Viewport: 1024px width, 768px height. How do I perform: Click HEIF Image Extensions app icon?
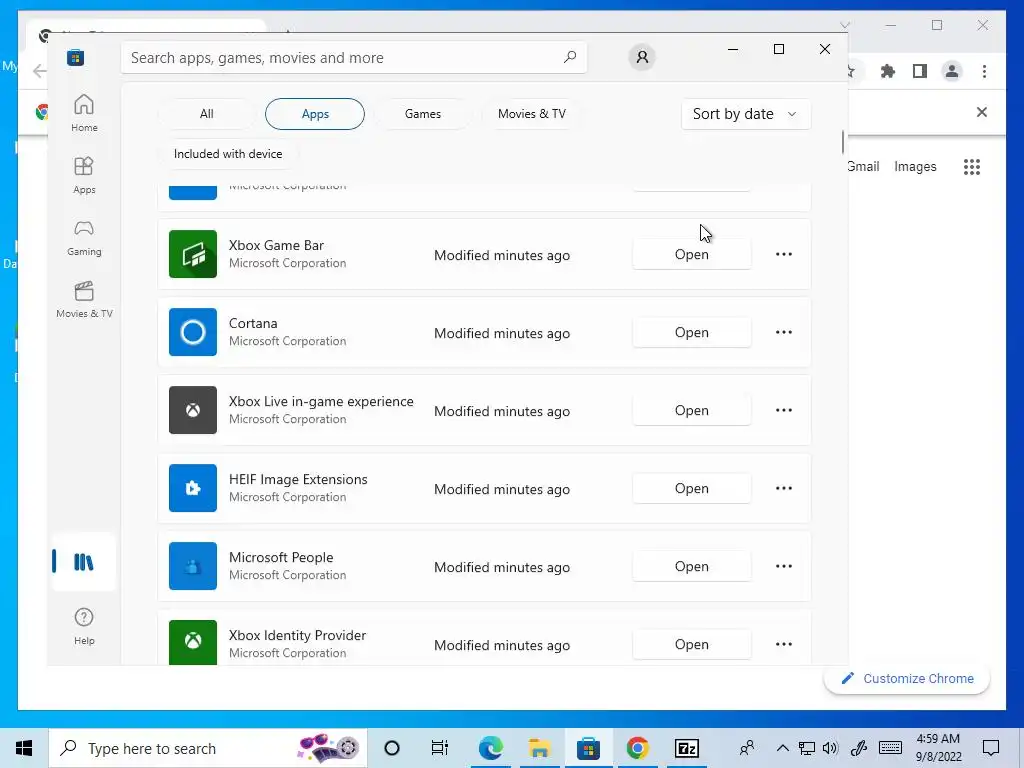coord(193,488)
